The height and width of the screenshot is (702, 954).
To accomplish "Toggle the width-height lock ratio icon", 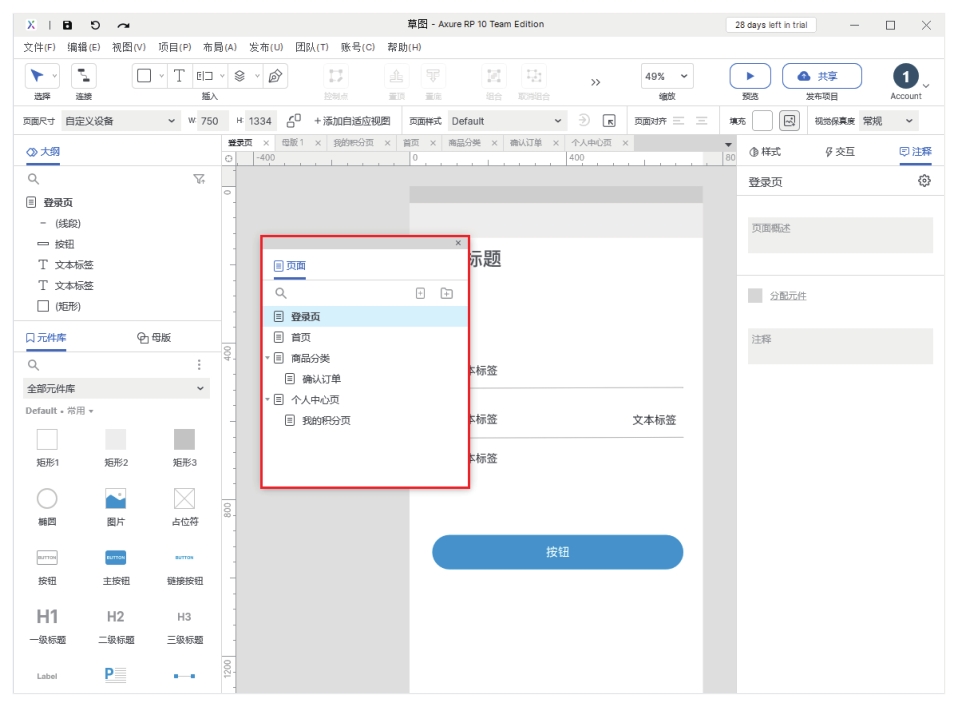I will (x=293, y=121).
